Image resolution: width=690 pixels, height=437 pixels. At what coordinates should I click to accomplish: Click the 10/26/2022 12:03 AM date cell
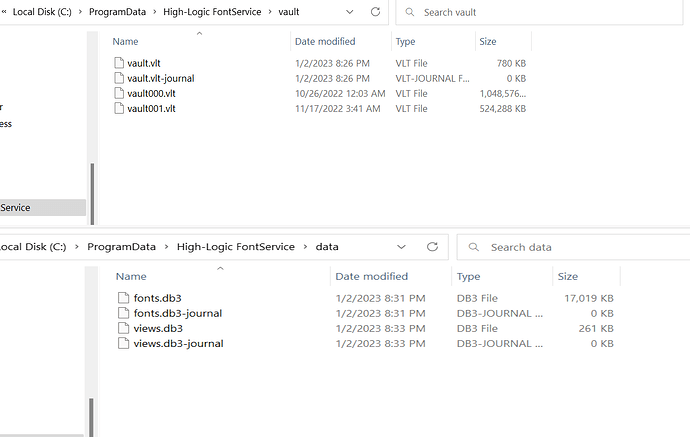coord(340,93)
